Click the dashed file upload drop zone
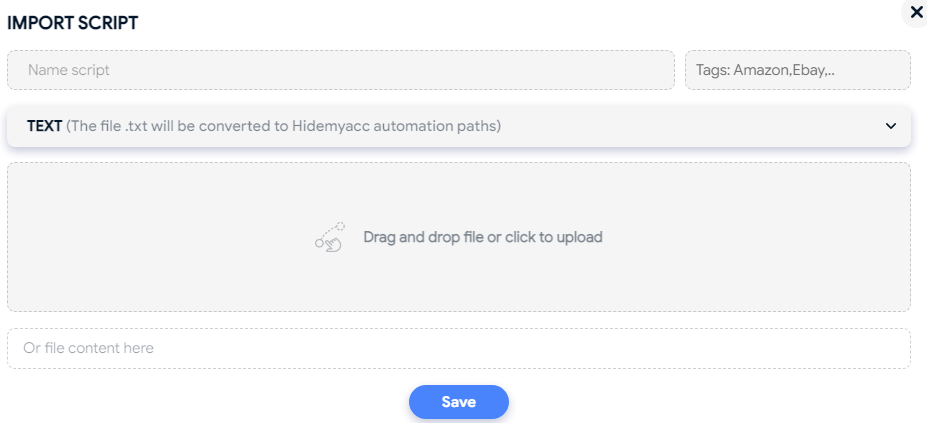 pos(459,237)
